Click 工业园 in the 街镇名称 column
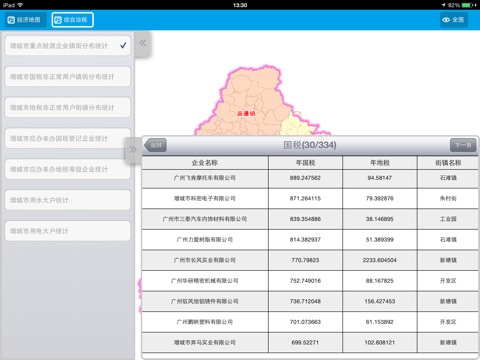The height and width of the screenshot is (360, 480). pyautogui.click(x=448, y=219)
